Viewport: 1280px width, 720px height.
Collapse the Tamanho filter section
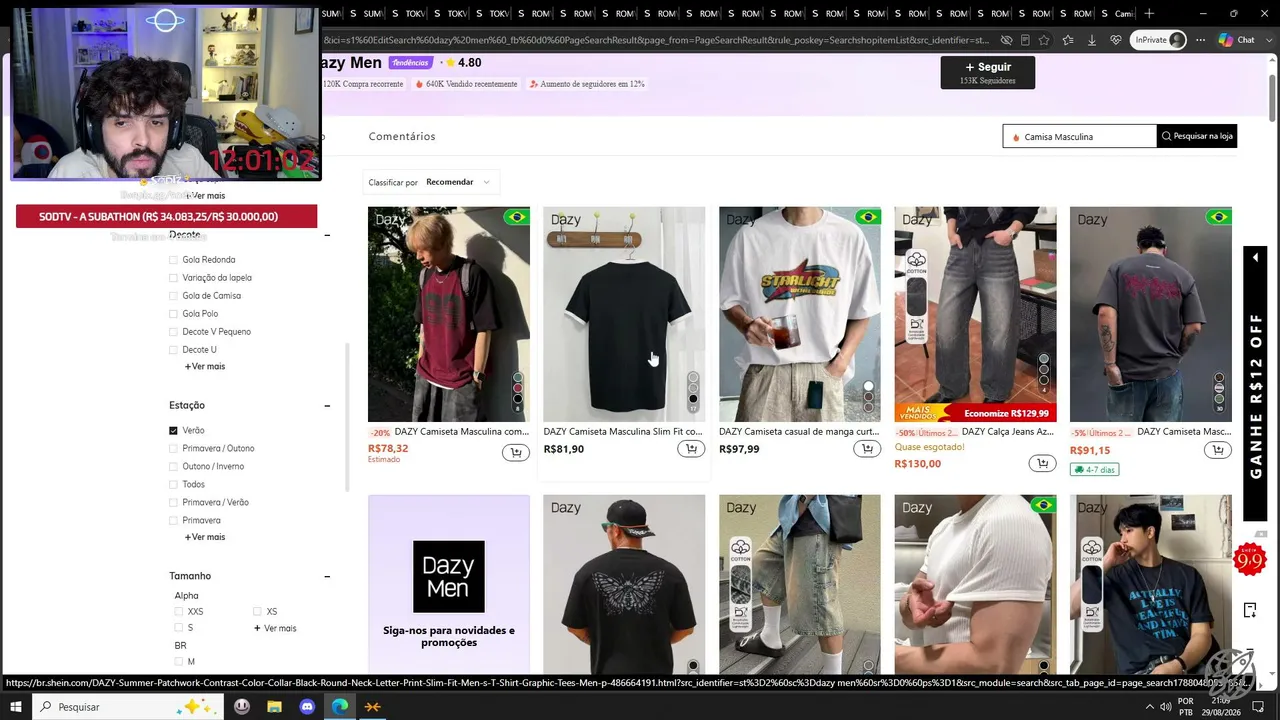click(327, 576)
